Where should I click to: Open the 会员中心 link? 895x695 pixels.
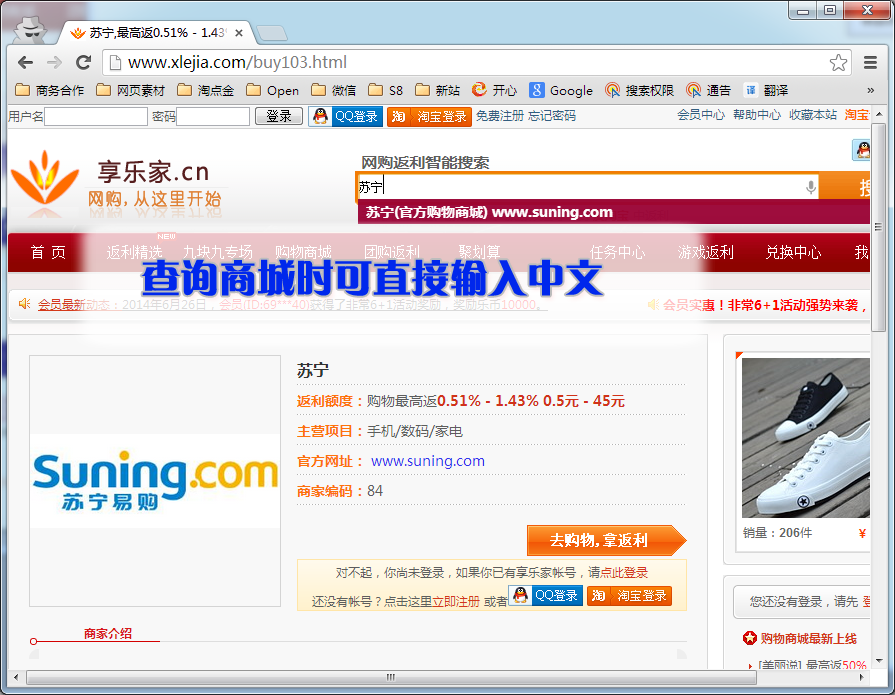pyautogui.click(x=701, y=115)
